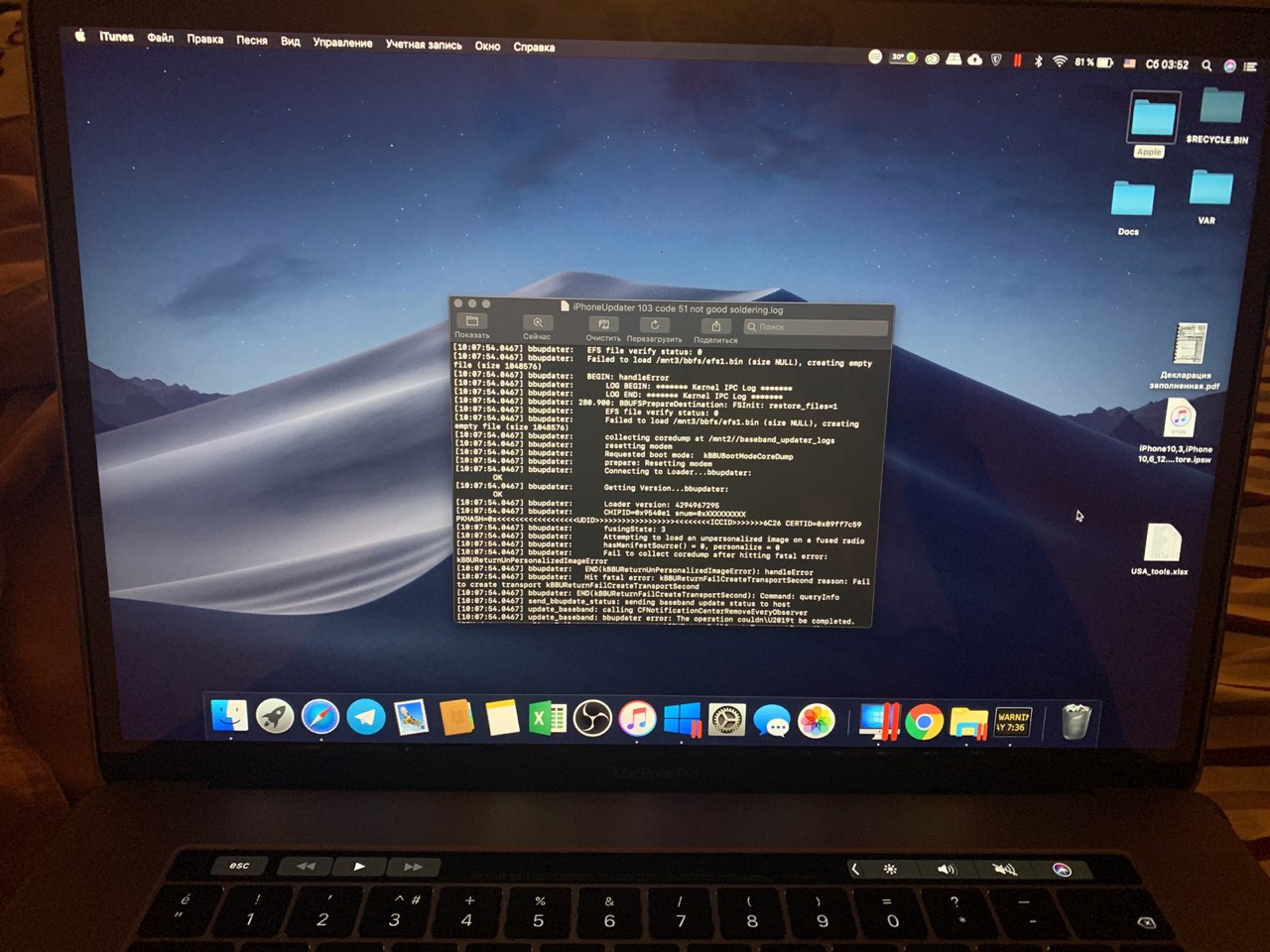Open the Правка menu
The image size is (1270, 952).
point(204,40)
